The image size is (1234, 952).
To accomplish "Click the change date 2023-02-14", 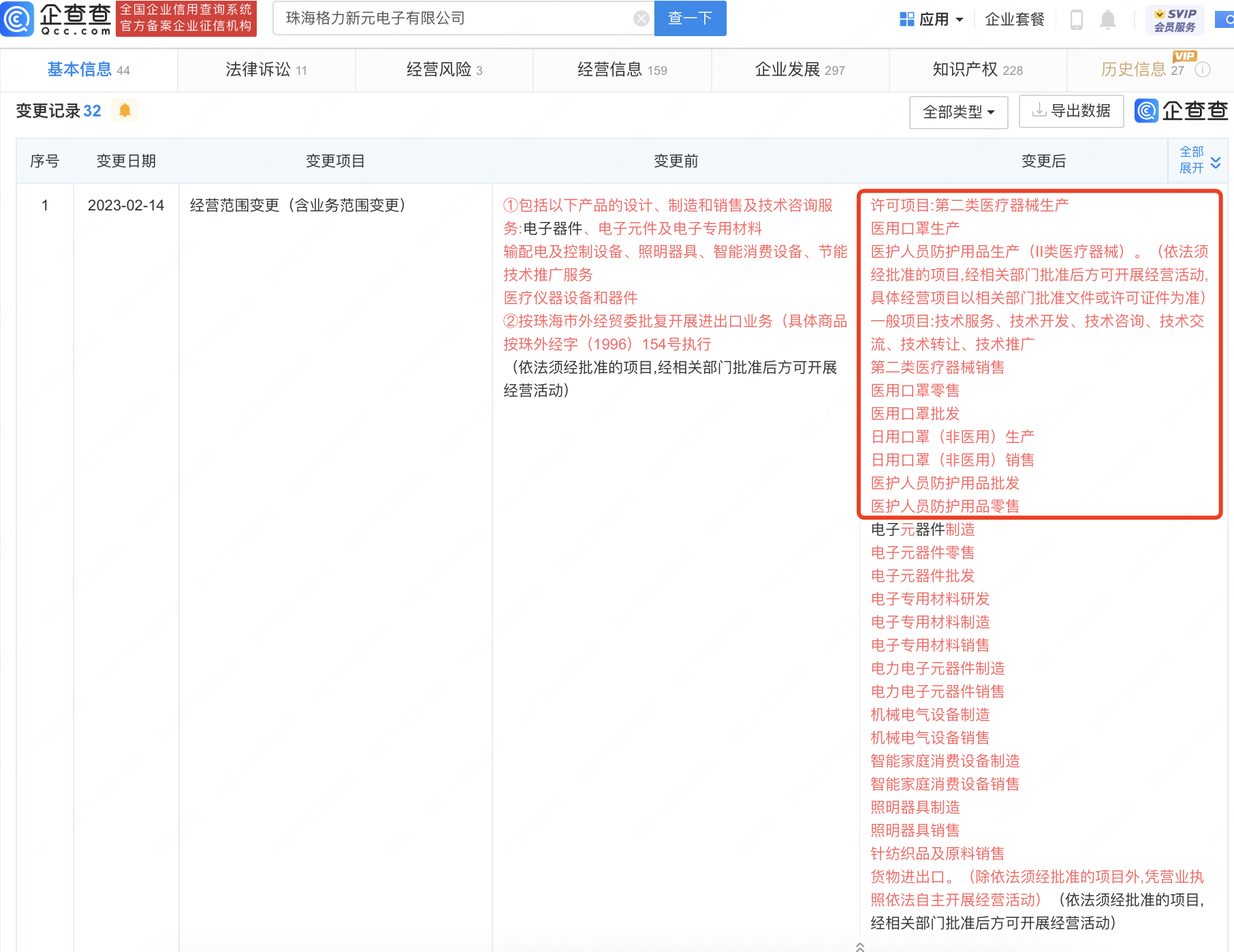I will tap(126, 206).
